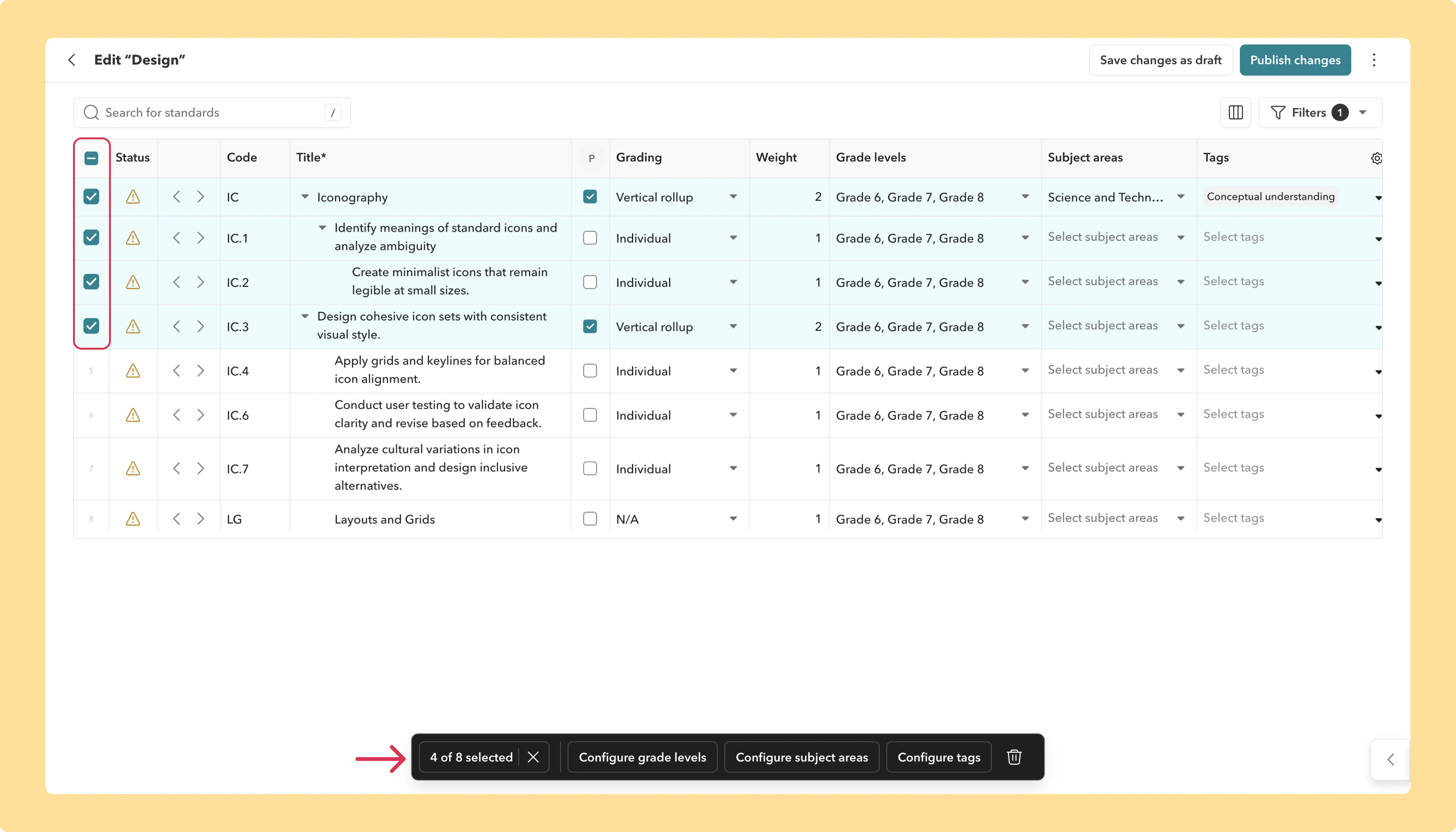
Task: Indent the IC.7 row with right chevron
Action: [x=200, y=469]
